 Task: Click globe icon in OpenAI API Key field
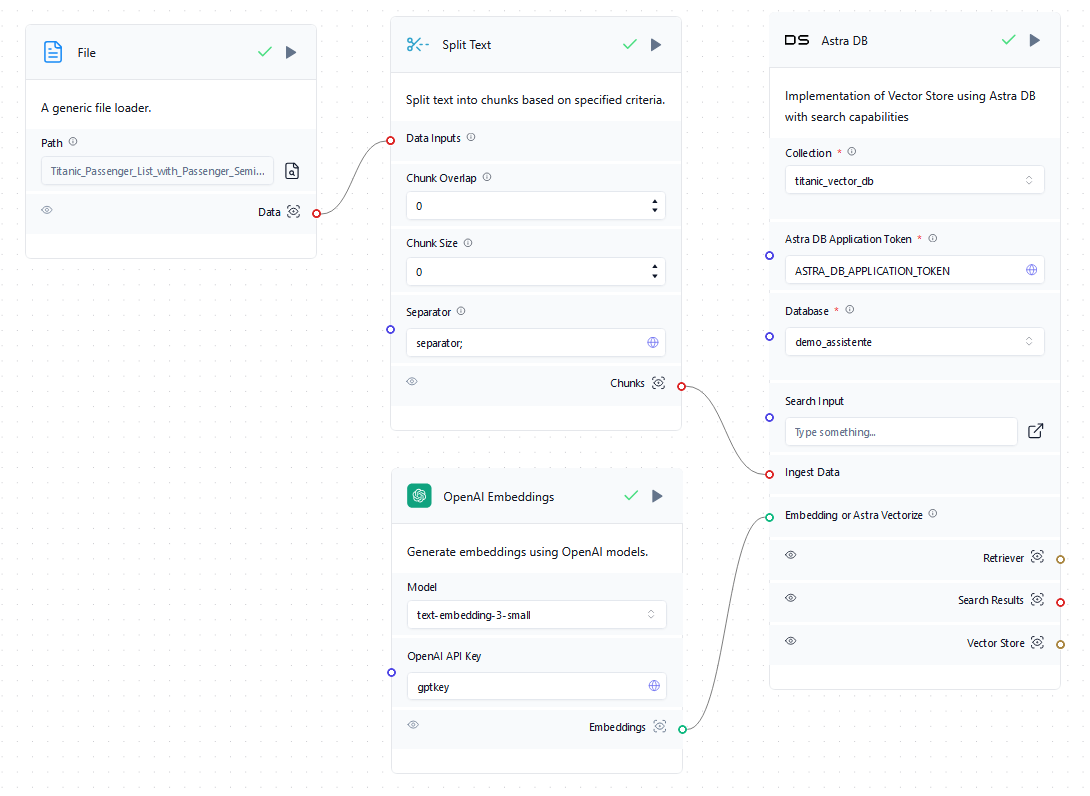coord(654,686)
